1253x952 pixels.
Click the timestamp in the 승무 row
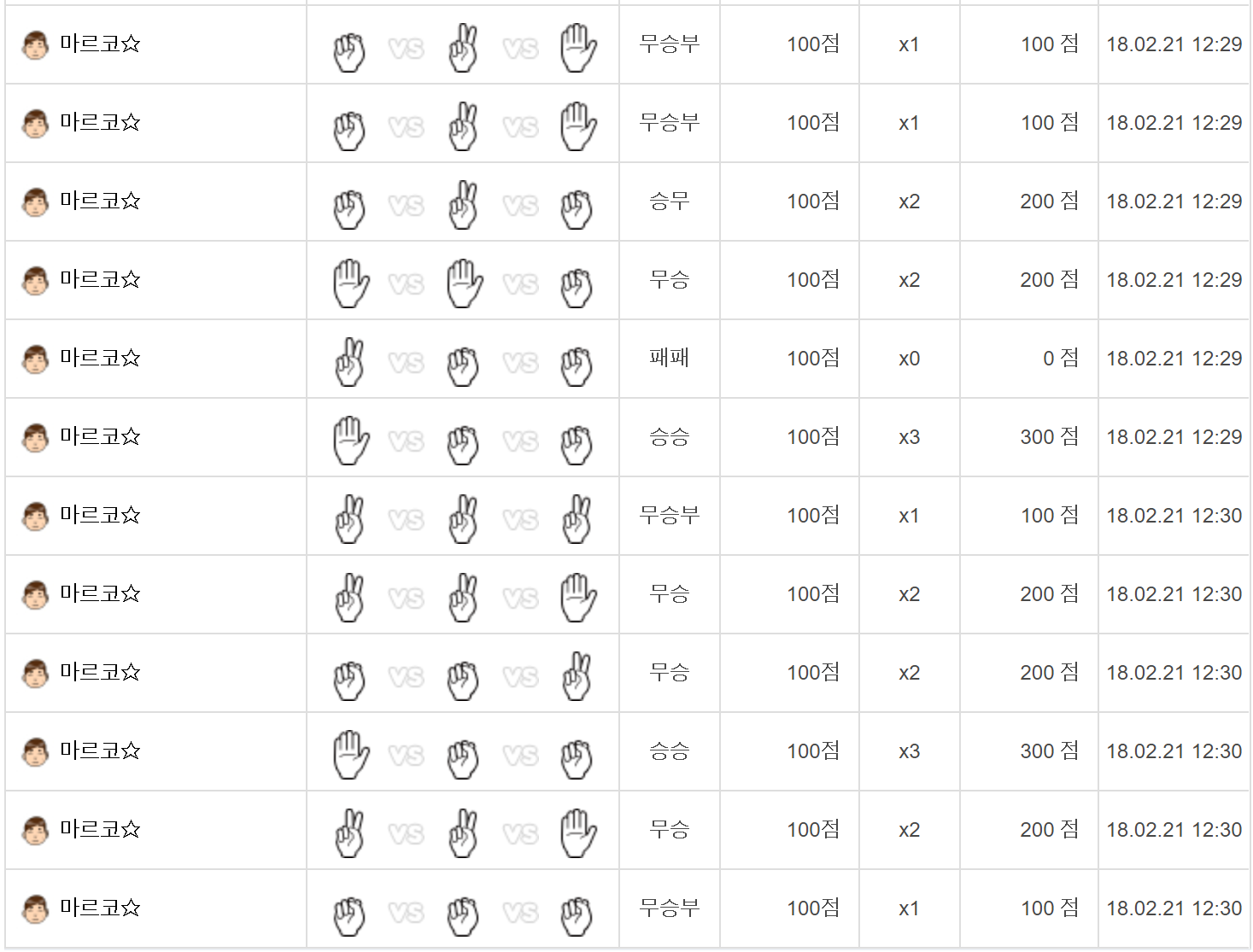tap(1174, 201)
